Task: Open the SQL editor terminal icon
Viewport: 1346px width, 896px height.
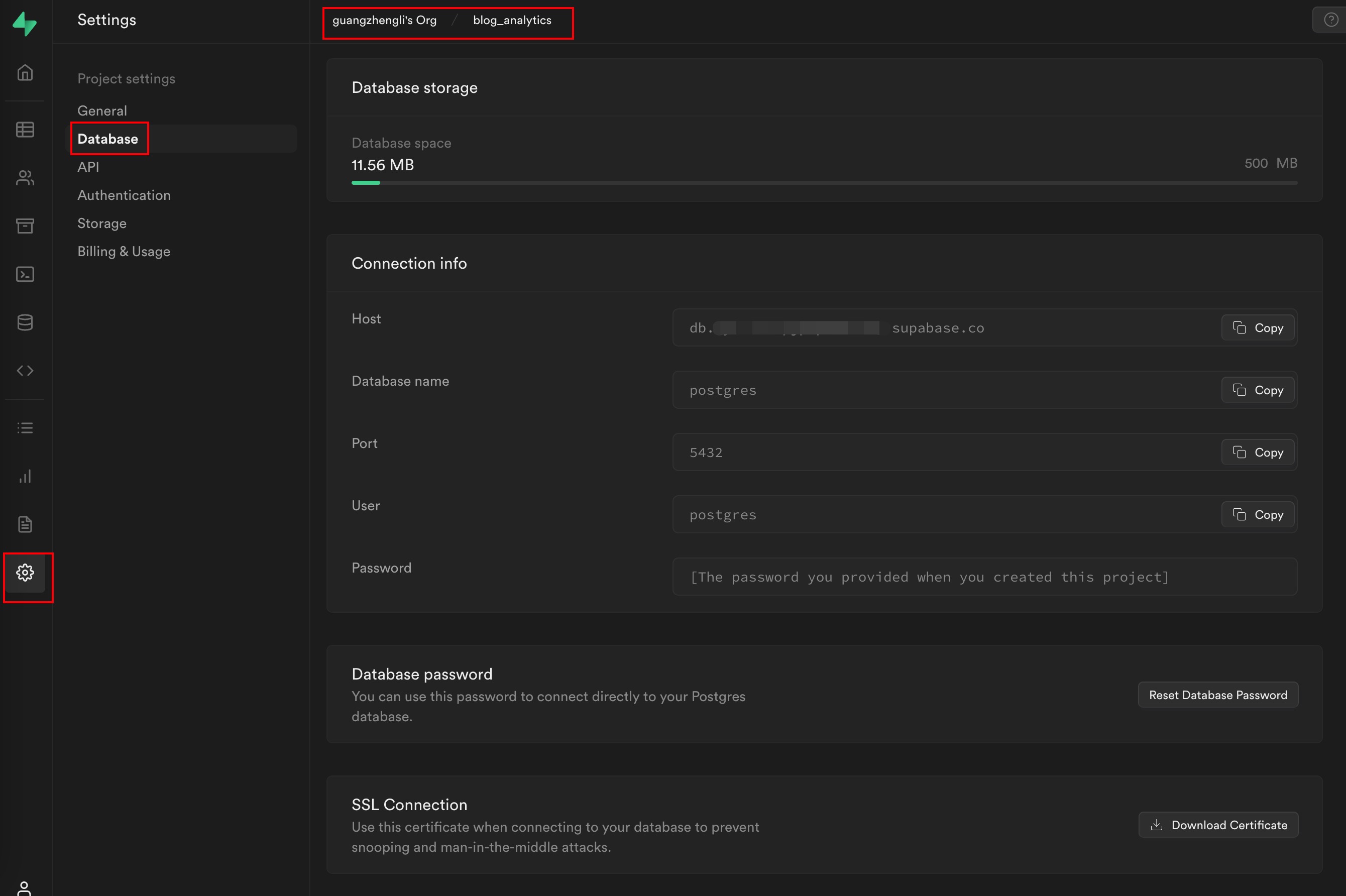Action: [25, 274]
